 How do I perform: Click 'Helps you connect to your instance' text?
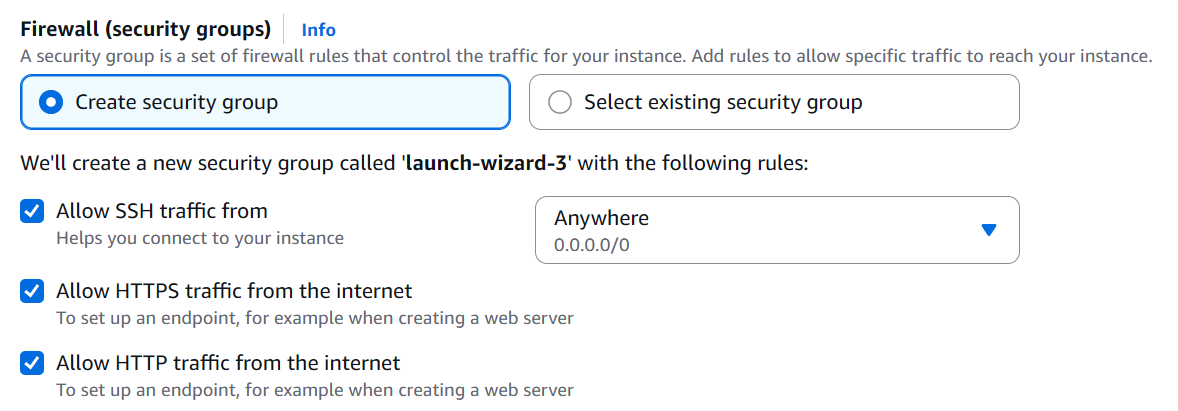(200, 238)
